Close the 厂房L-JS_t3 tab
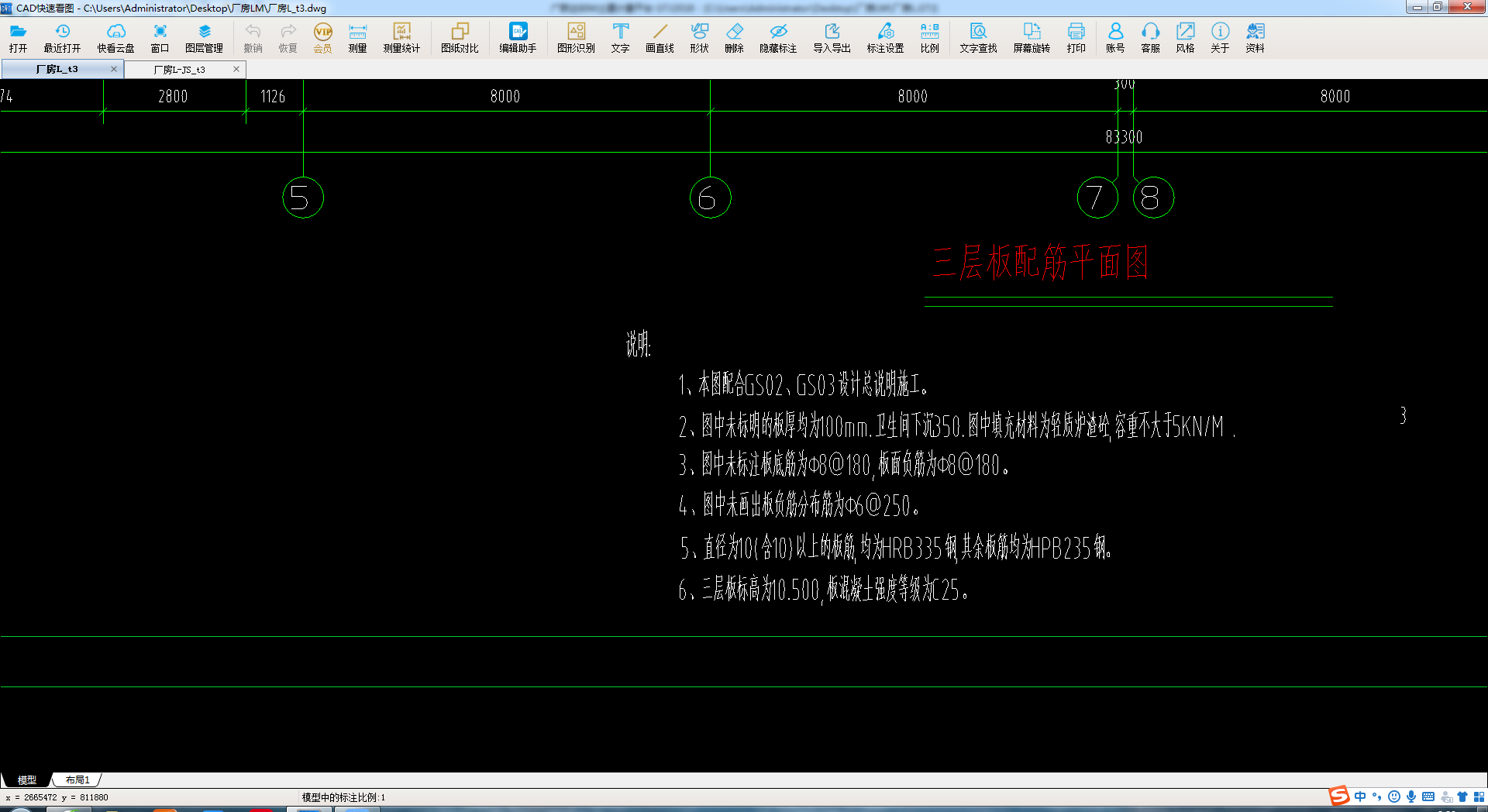1488x812 pixels. [236, 69]
